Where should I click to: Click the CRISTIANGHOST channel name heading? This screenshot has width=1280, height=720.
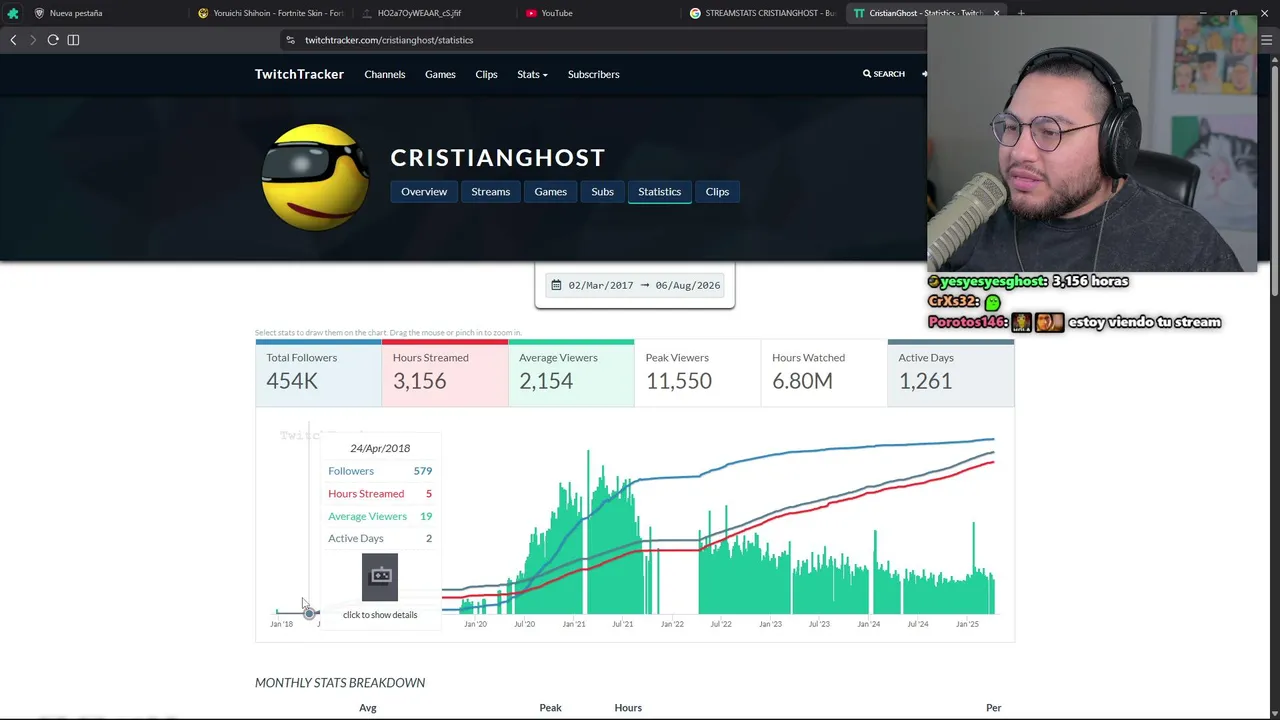click(498, 158)
